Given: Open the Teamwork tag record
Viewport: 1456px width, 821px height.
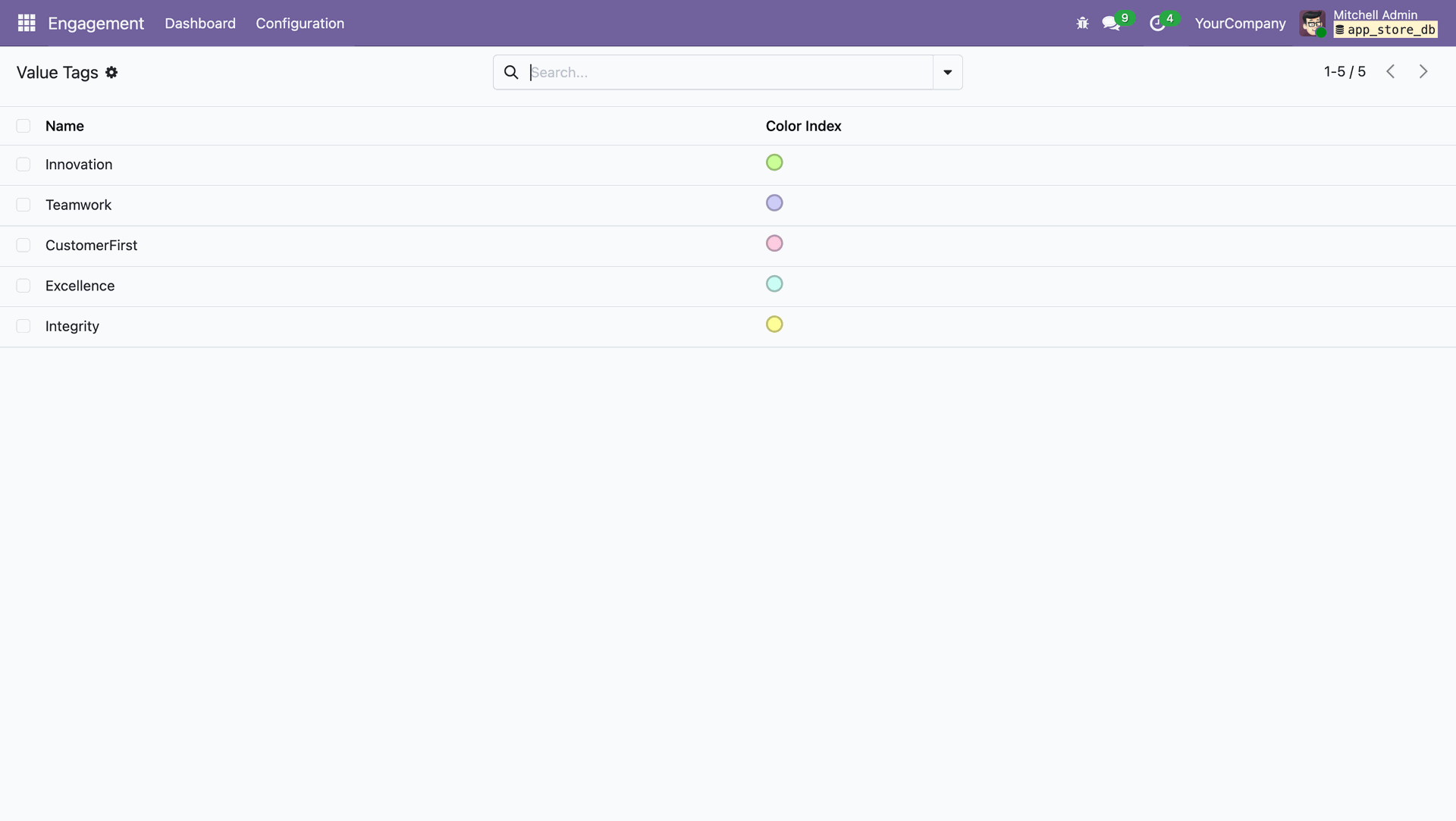Looking at the screenshot, I should pos(78,205).
